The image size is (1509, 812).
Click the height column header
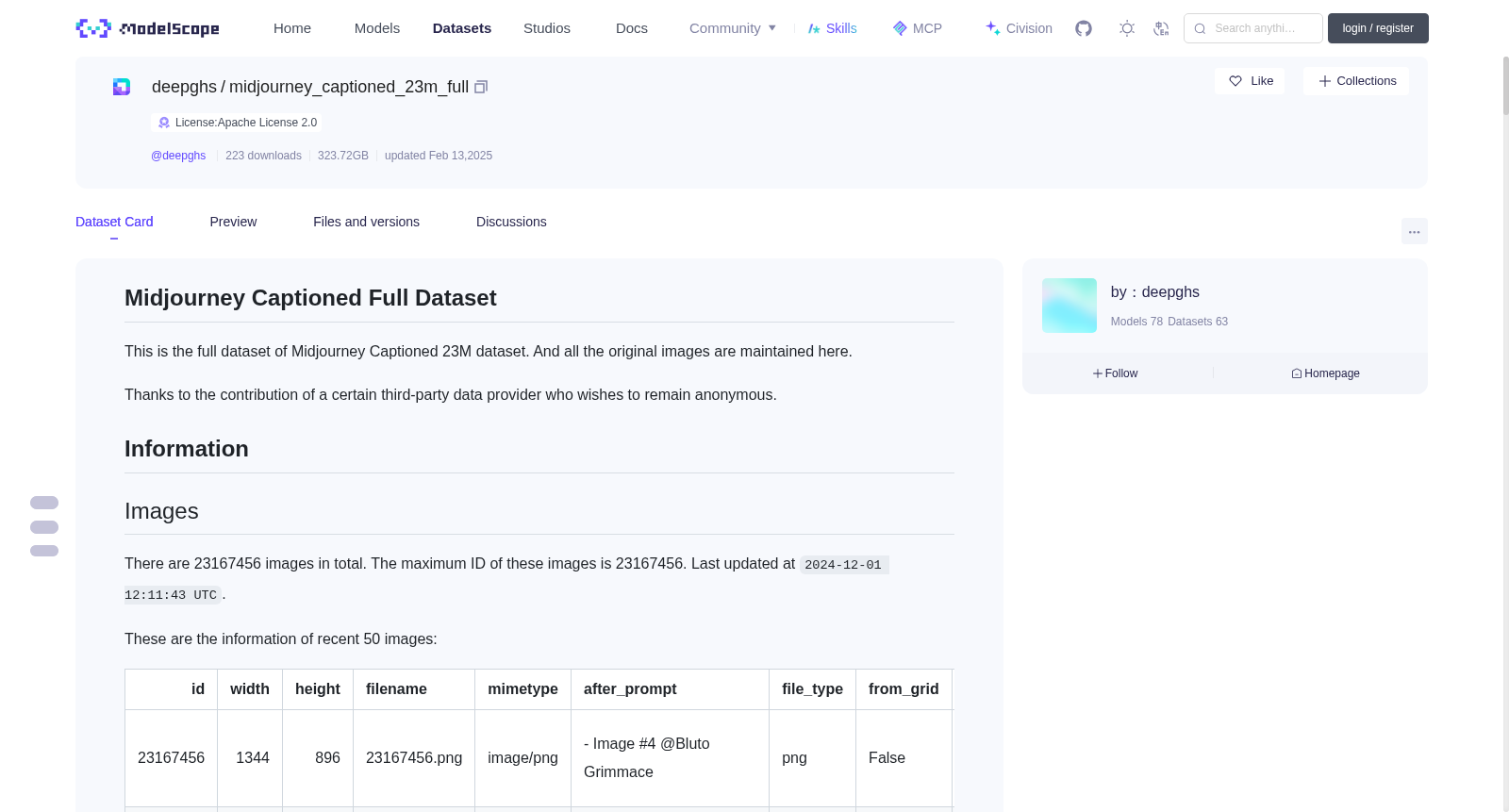[318, 689]
